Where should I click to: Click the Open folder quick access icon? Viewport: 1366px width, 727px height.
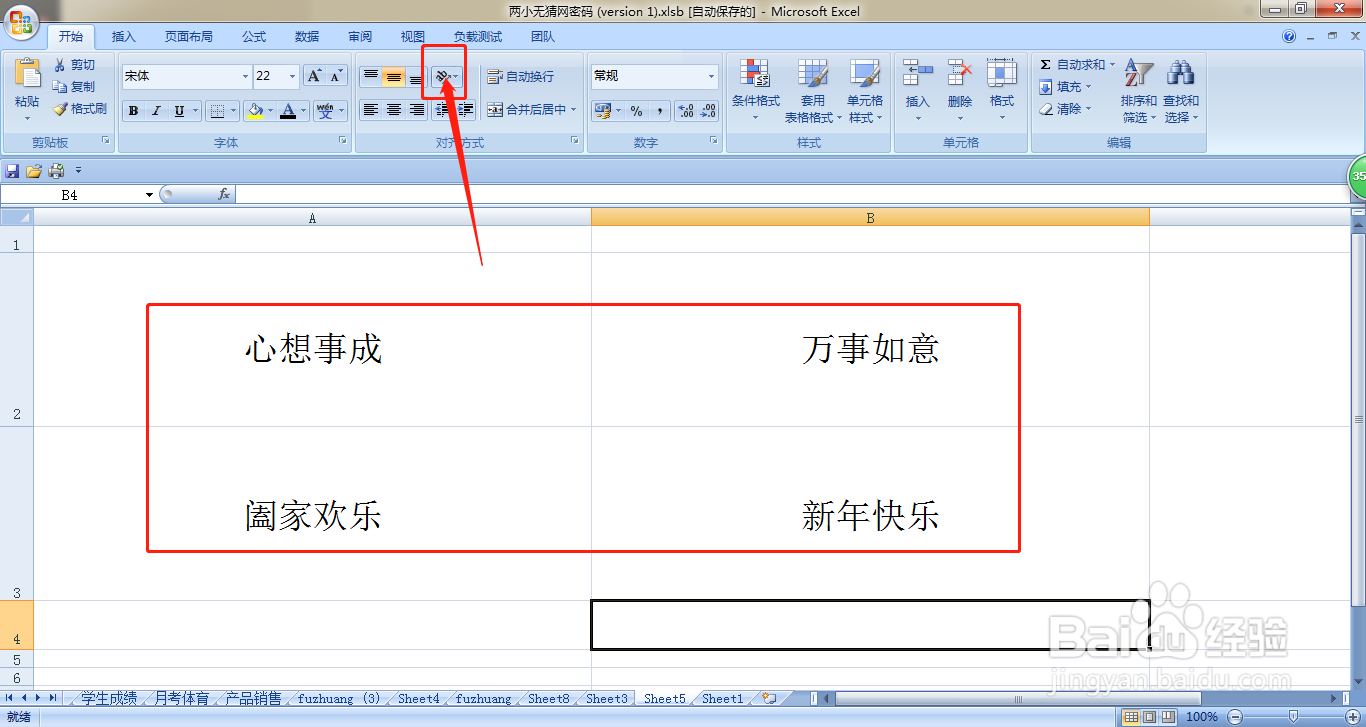pos(34,171)
